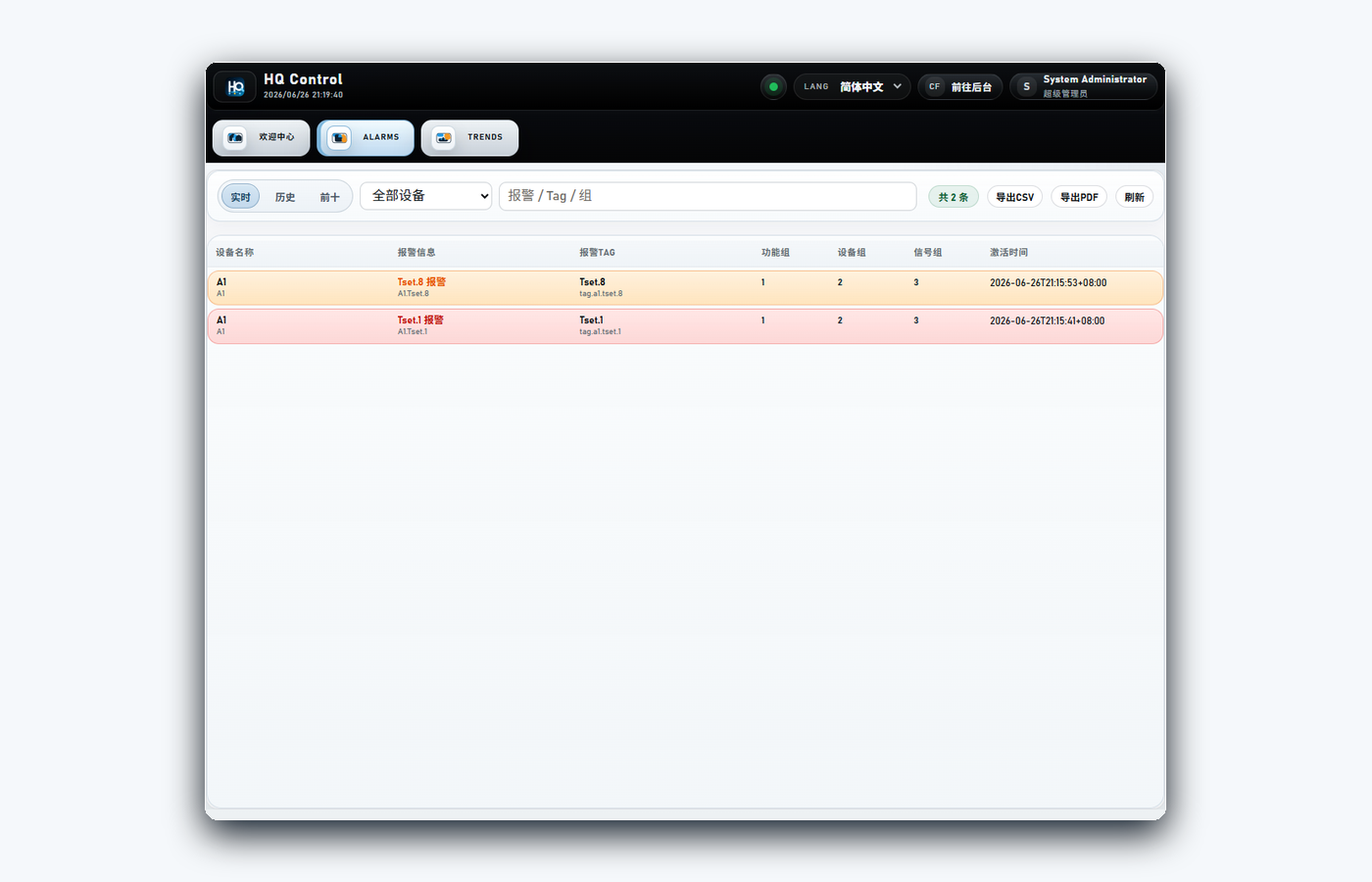Click the 报警 / Tag / 组 search field
This screenshot has width=1372, height=882.
[x=708, y=196]
